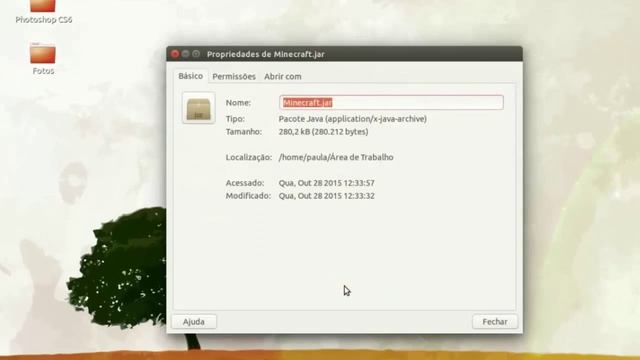Click the Nome: field label
Screen dimensions: 640x360
(238, 102)
